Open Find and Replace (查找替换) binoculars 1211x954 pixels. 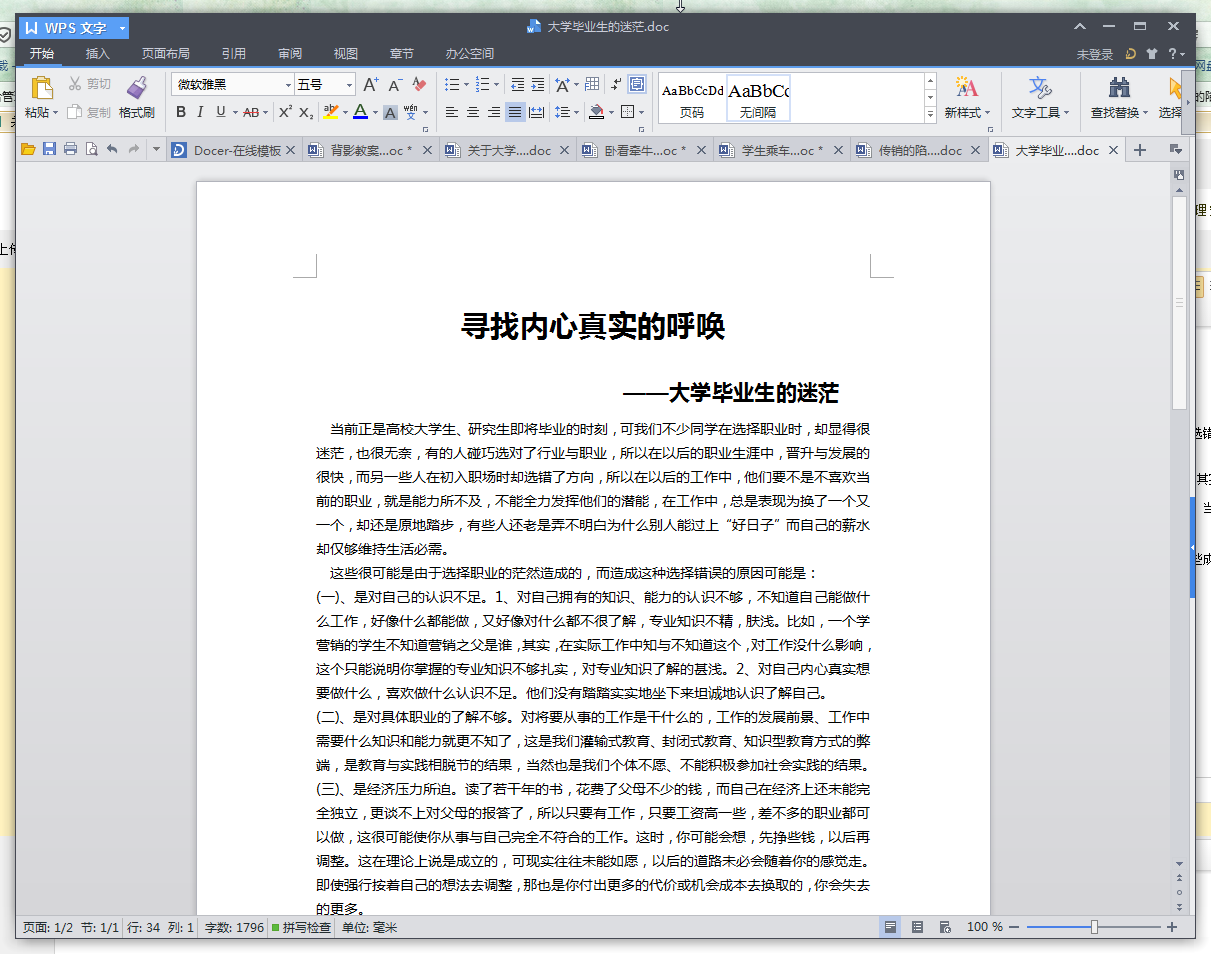coord(1120,88)
